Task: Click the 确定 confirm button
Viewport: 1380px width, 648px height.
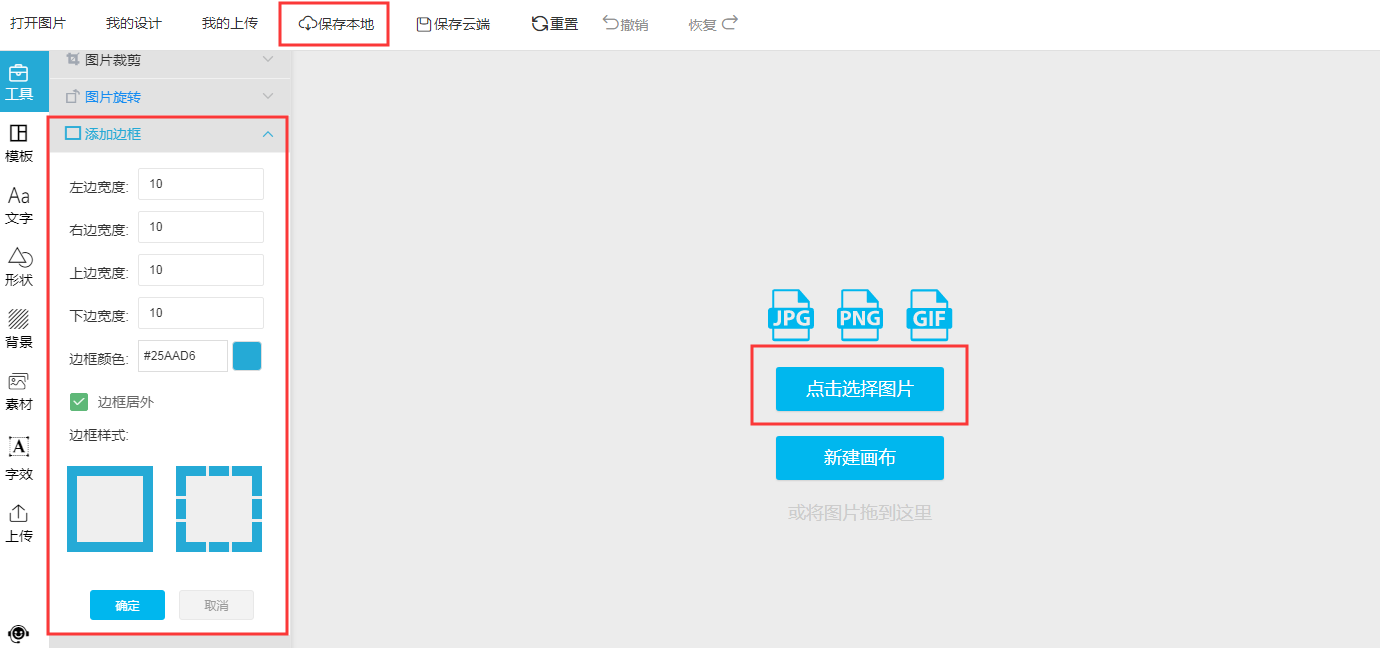Action: coord(127,605)
